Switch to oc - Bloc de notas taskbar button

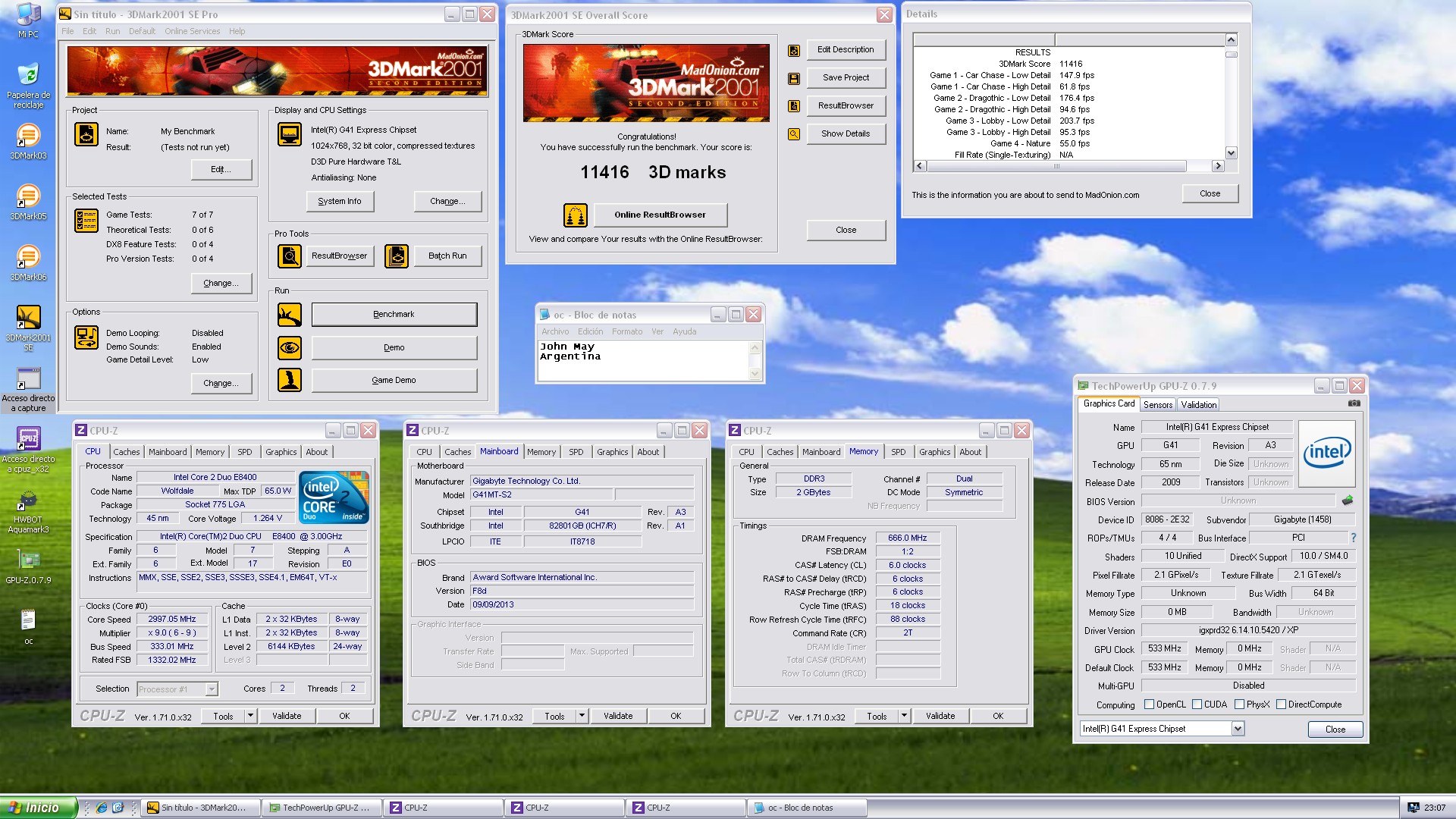click(806, 808)
